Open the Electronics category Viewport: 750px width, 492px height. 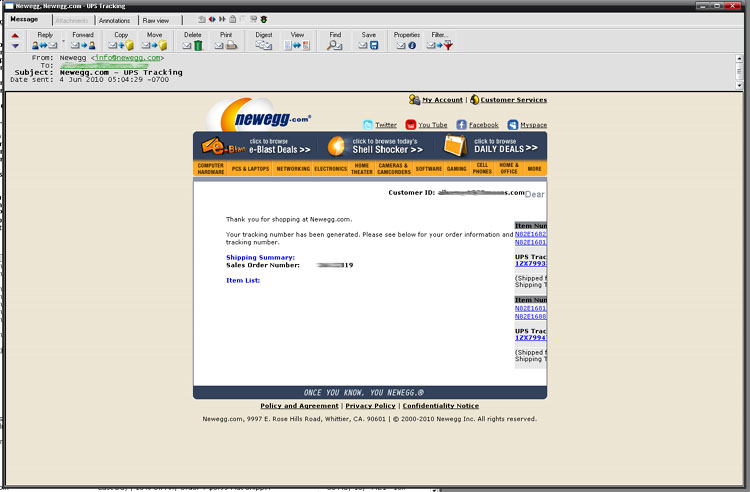click(331, 168)
